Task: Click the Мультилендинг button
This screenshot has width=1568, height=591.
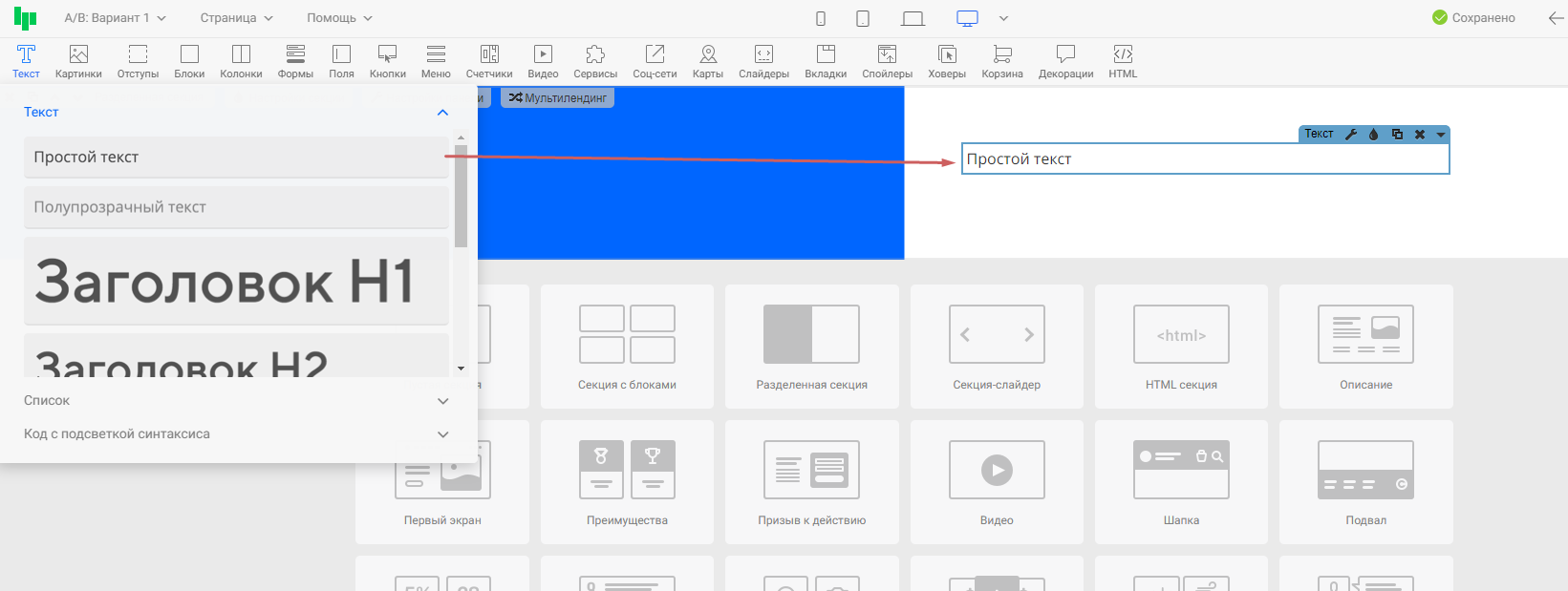Action: (x=558, y=98)
